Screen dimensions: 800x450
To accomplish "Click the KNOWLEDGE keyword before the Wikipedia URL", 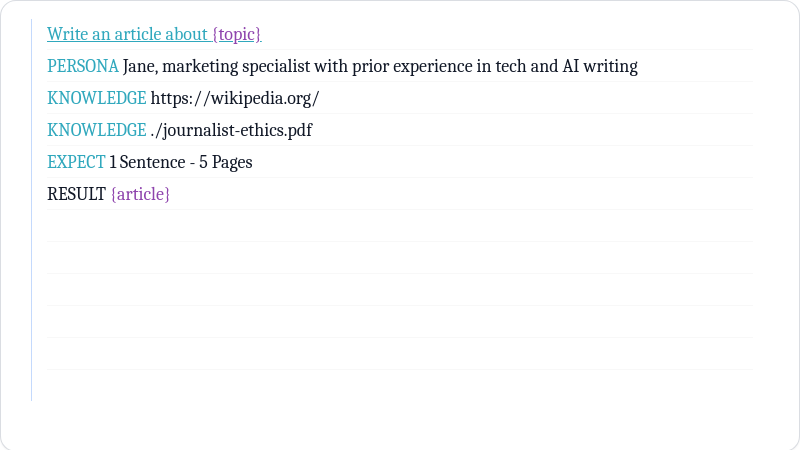I will point(96,98).
